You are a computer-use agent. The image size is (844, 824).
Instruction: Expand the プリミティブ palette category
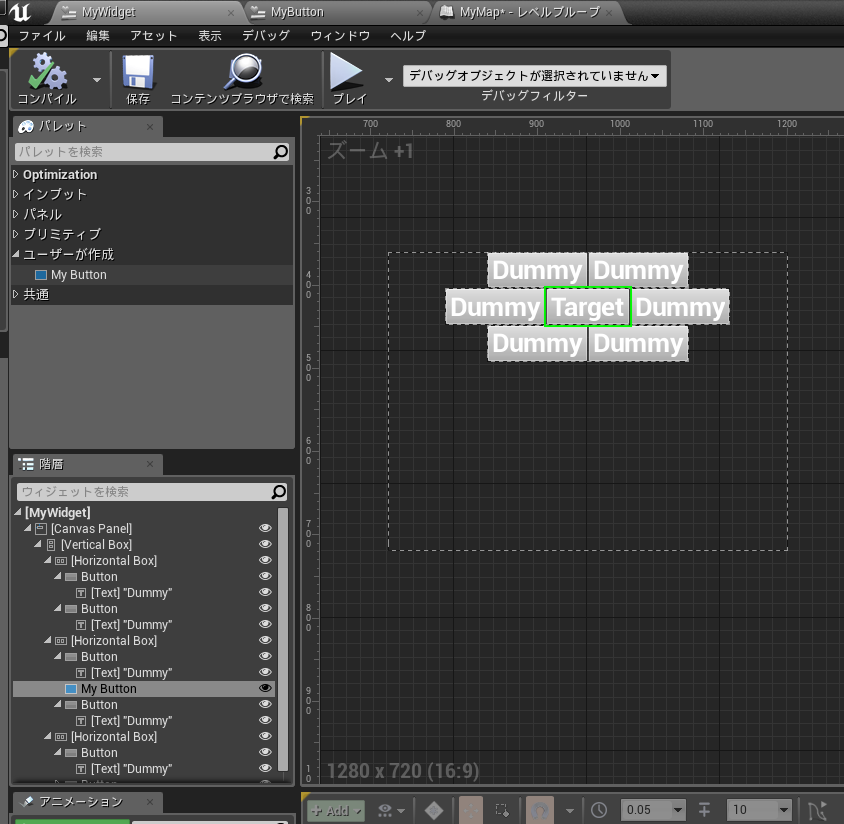16,234
